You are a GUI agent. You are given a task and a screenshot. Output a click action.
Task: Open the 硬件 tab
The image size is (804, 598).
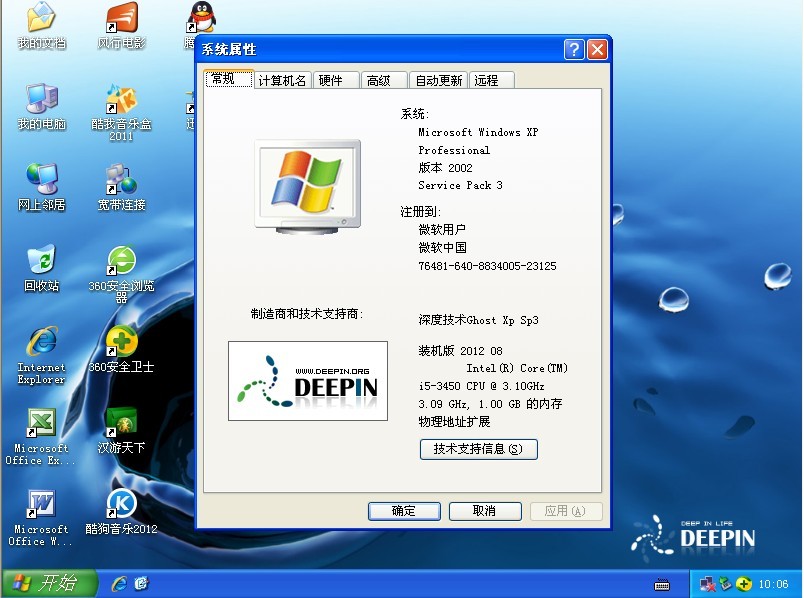click(x=331, y=81)
